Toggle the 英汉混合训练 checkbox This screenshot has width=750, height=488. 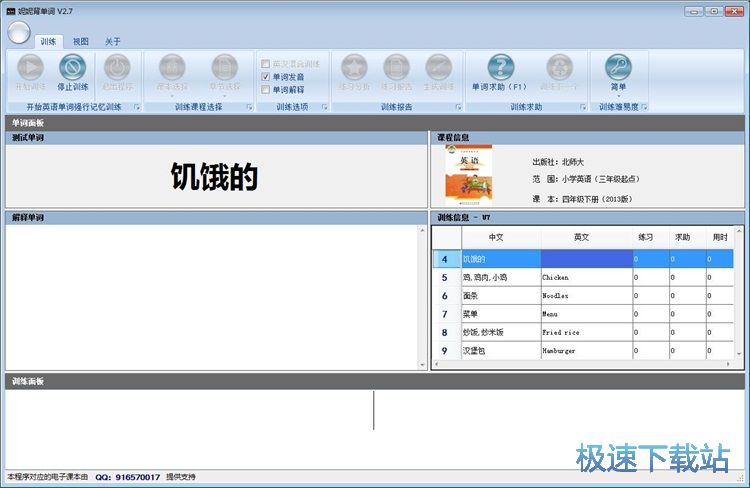pos(265,63)
